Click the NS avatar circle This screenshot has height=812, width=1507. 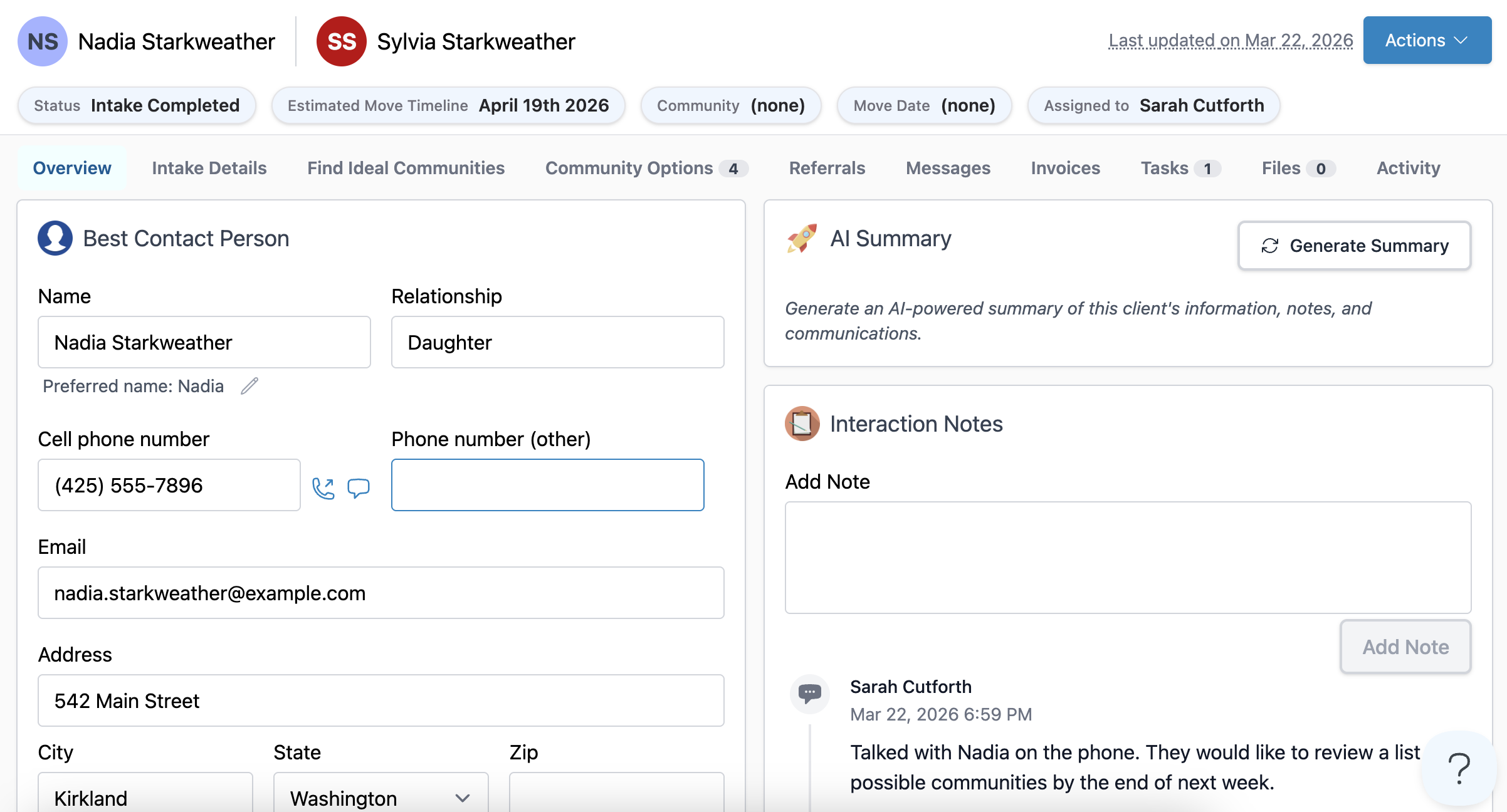(43, 41)
